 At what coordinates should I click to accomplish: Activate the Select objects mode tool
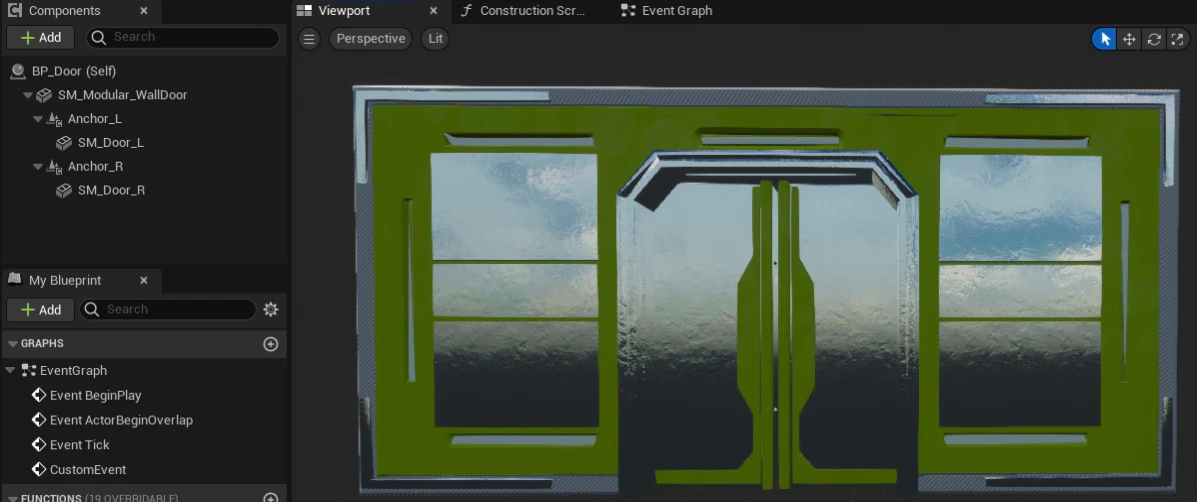click(x=1105, y=39)
